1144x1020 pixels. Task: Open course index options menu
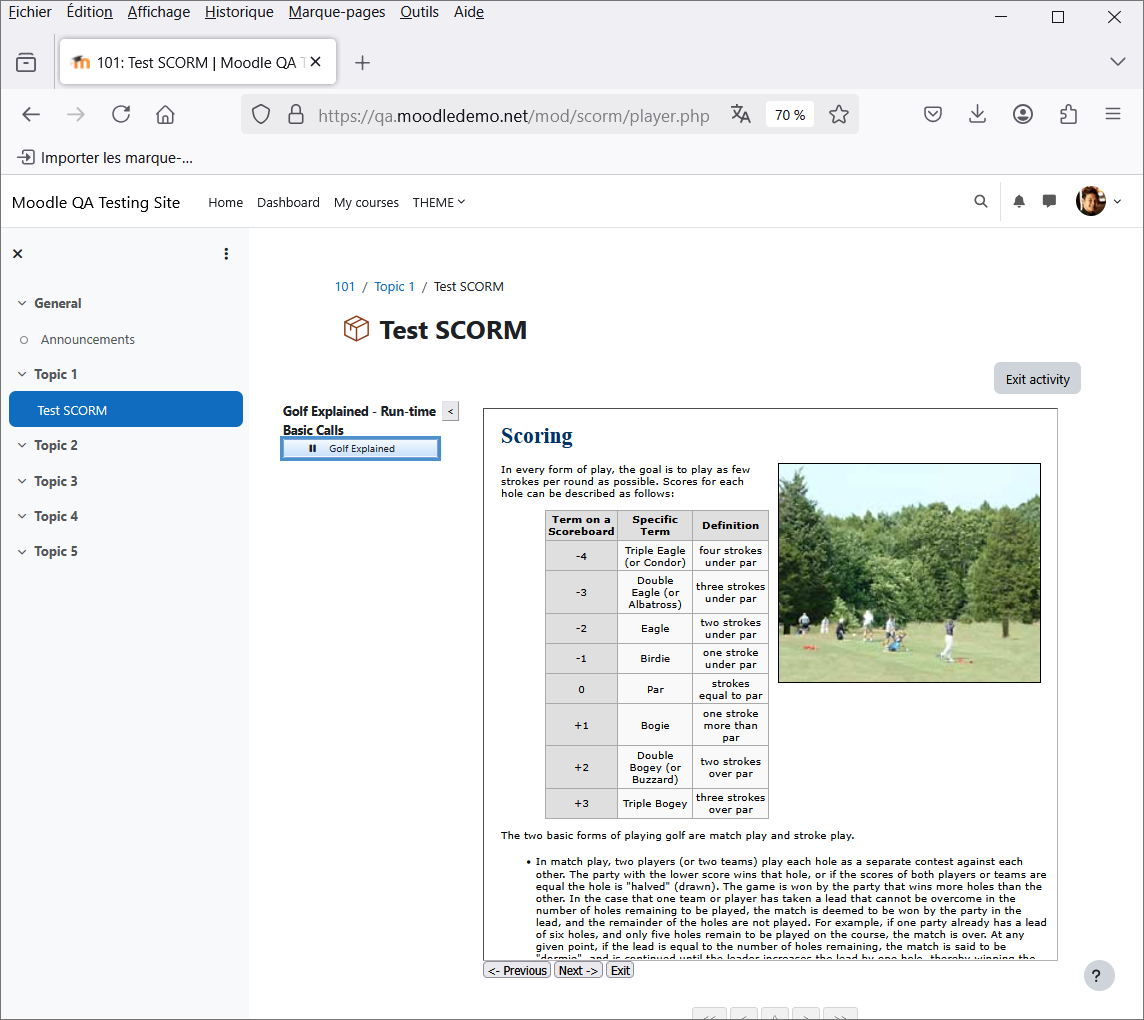[x=226, y=254]
